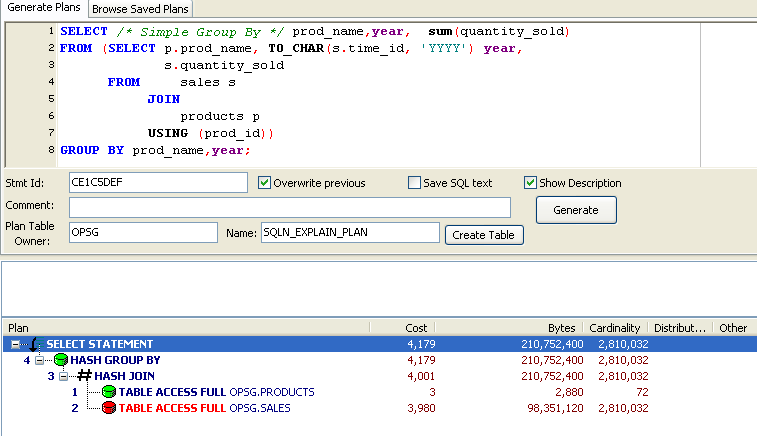Select the SELECT STATEMENT plan row
Screen dimensions: 757x436
tap(379, 344)
